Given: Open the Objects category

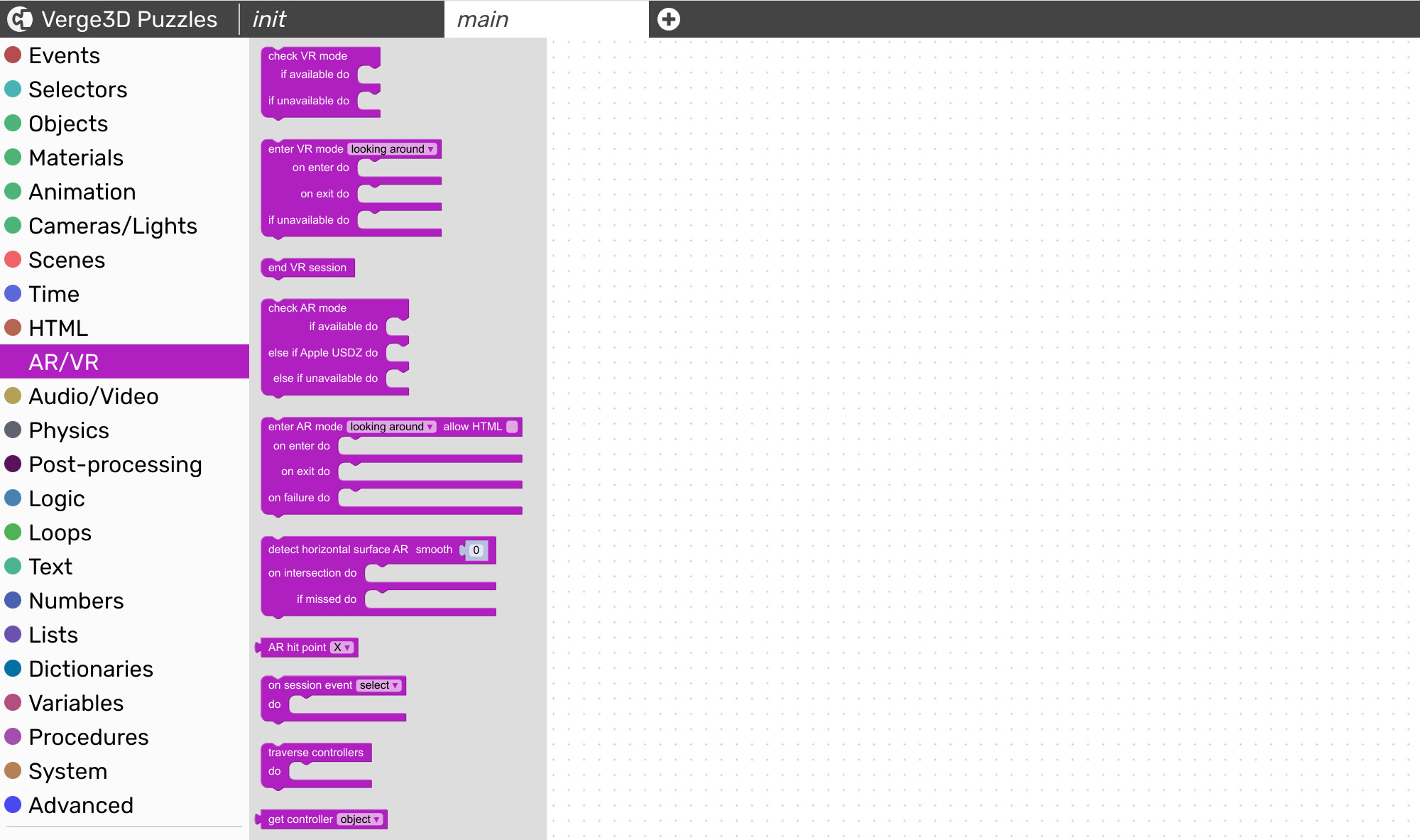Looking at the screenshot, I should pos(124,124).
